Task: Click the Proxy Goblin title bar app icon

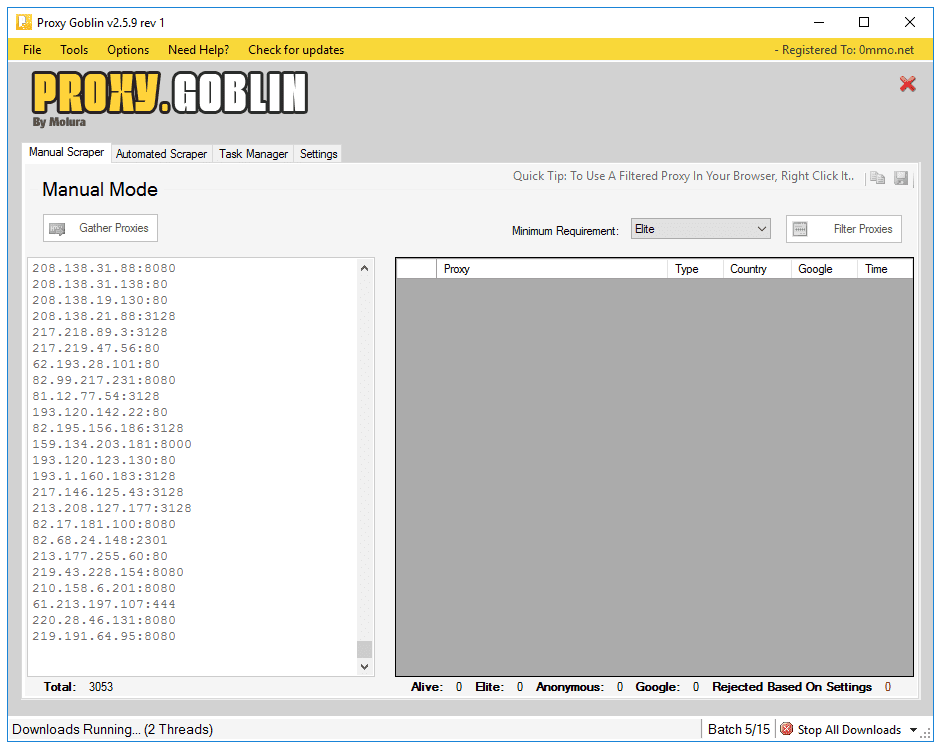Action: (23, 22)
